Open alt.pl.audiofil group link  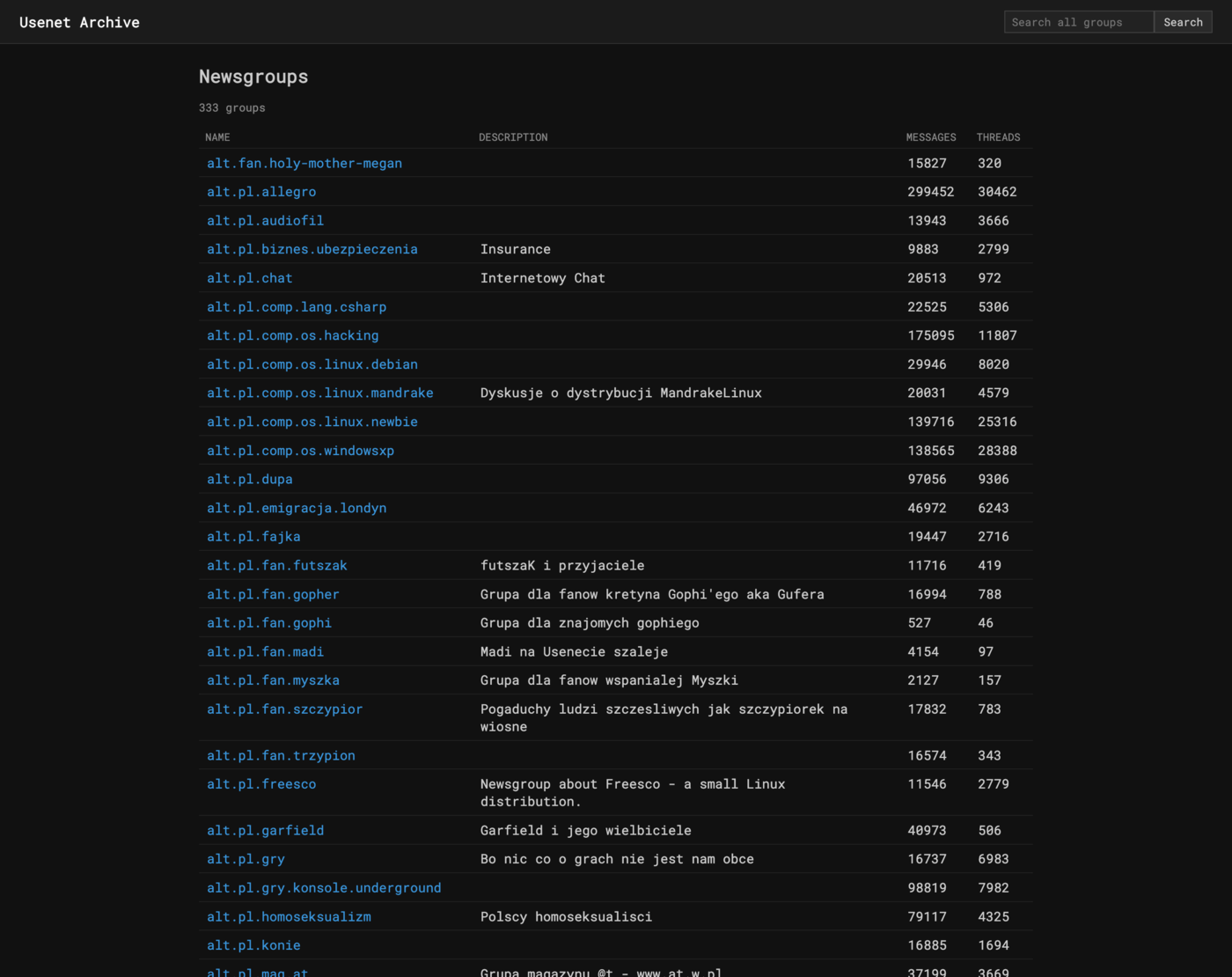[x=265, y=221]
